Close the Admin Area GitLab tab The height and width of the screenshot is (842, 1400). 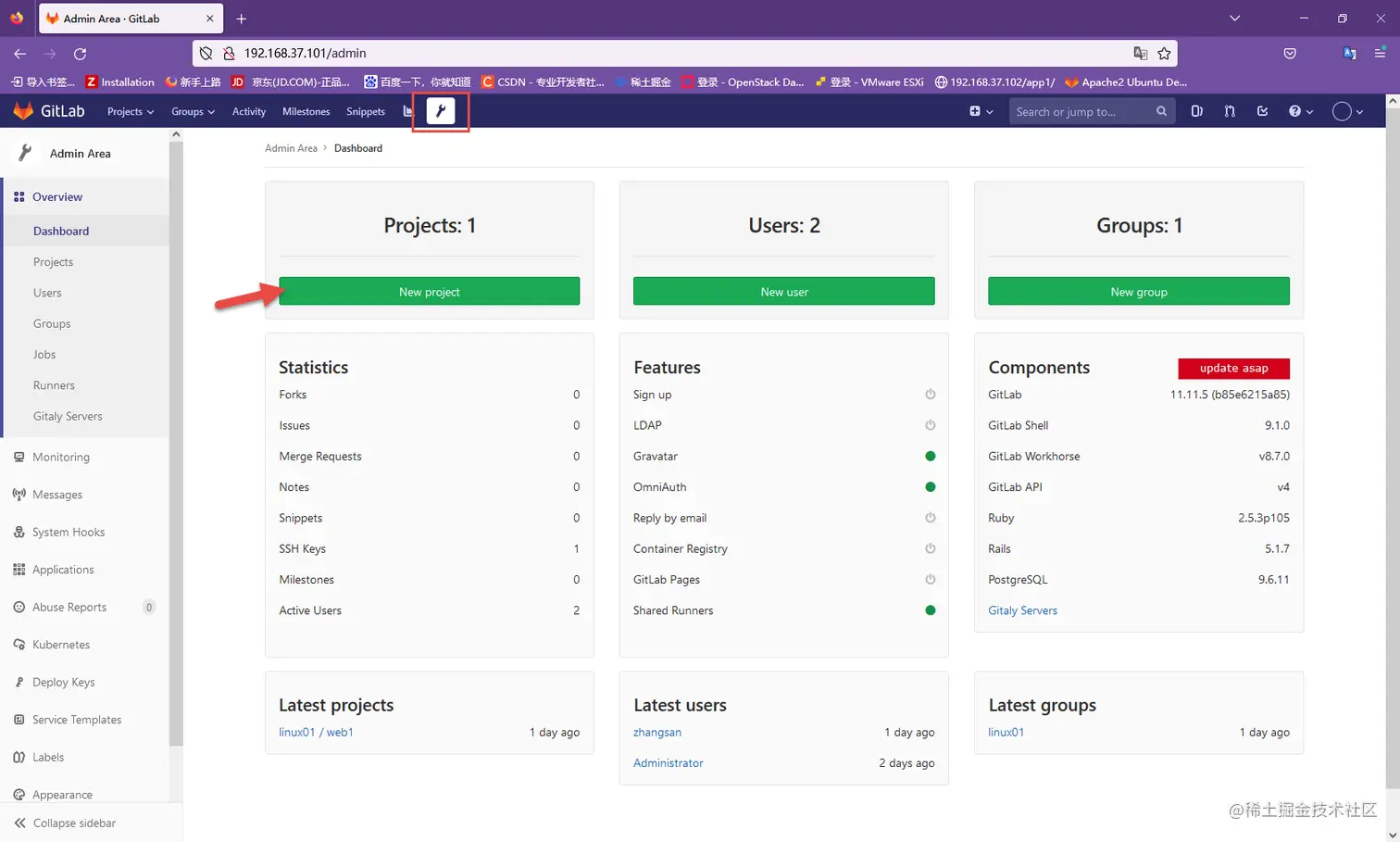click(x=210, y=19)
